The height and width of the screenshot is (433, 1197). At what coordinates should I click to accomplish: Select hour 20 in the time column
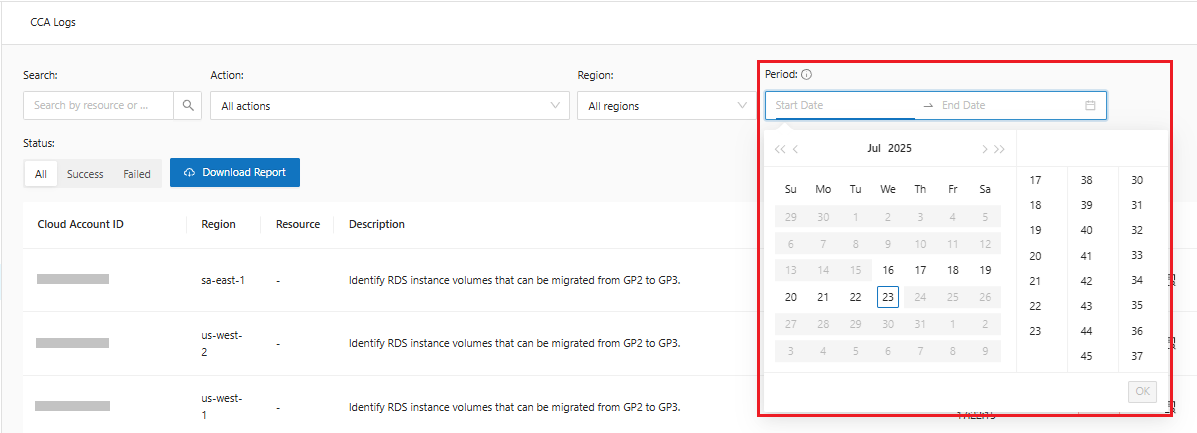click(x=1035, y=256)
